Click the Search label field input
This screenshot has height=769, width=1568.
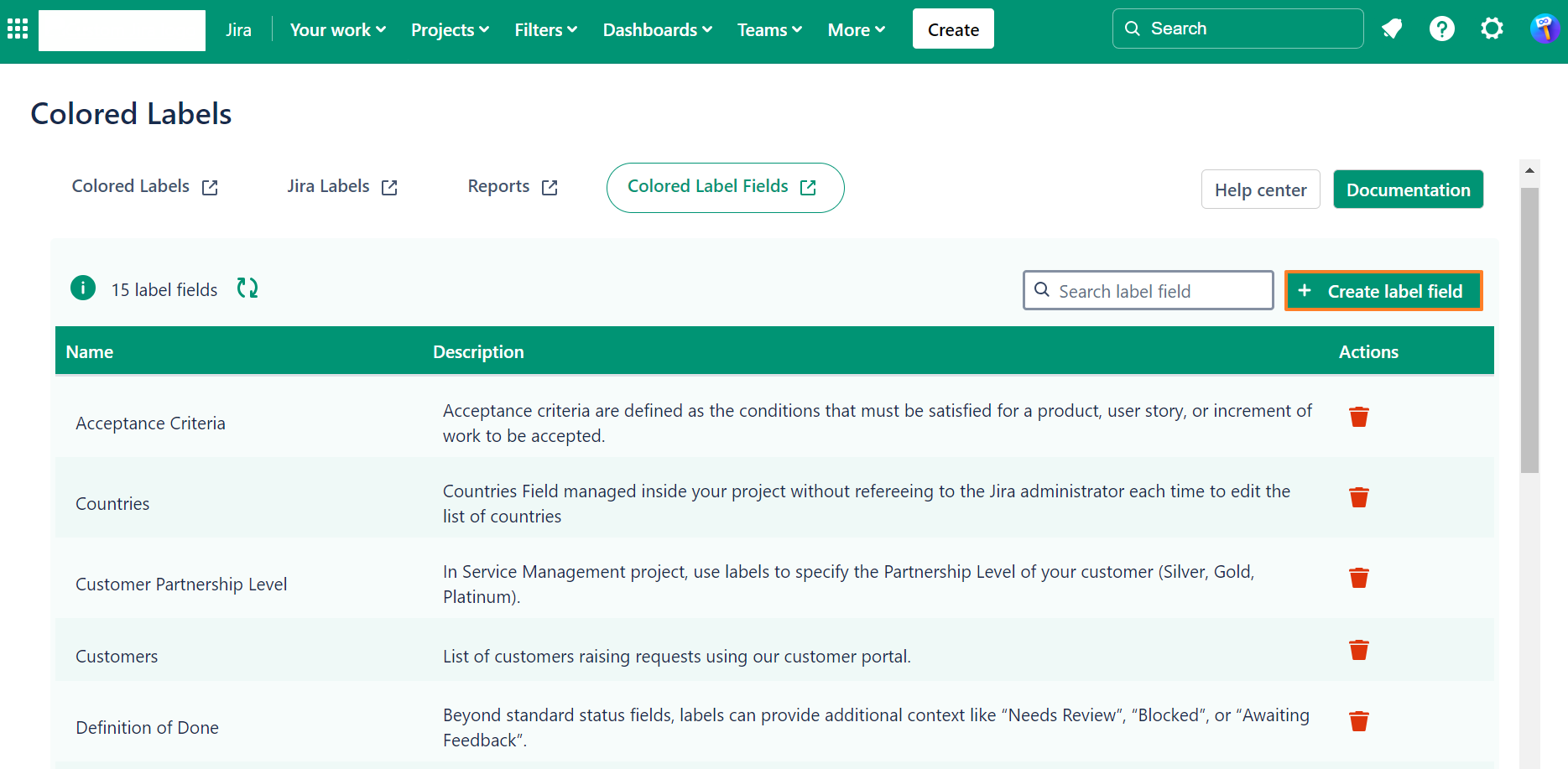(x=1158, y=291)
